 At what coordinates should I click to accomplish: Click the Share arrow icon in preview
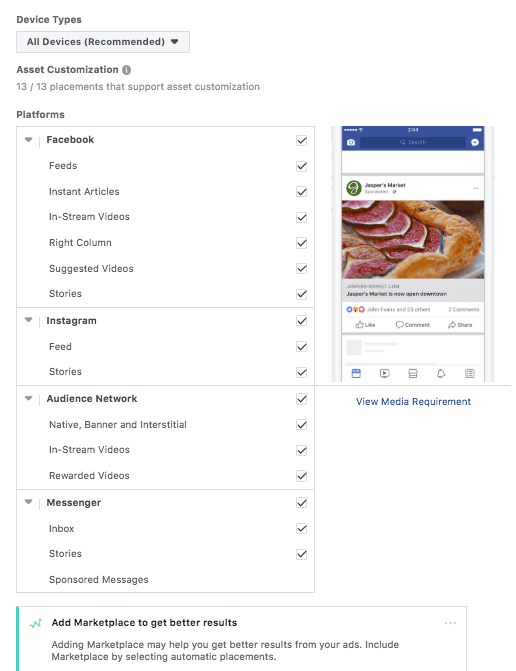pyautogui.click(x=452, y=325)
